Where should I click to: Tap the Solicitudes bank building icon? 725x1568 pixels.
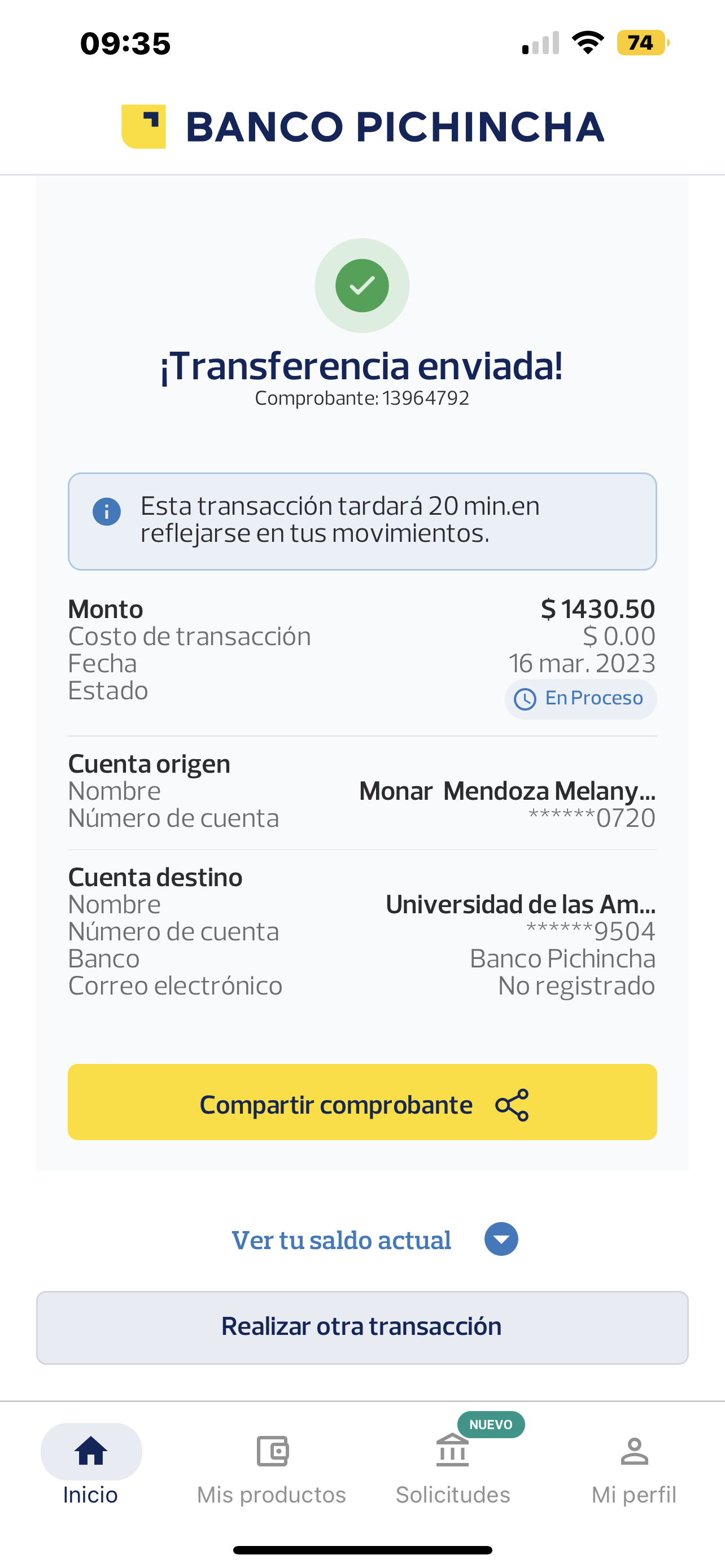click(452, 1452)
